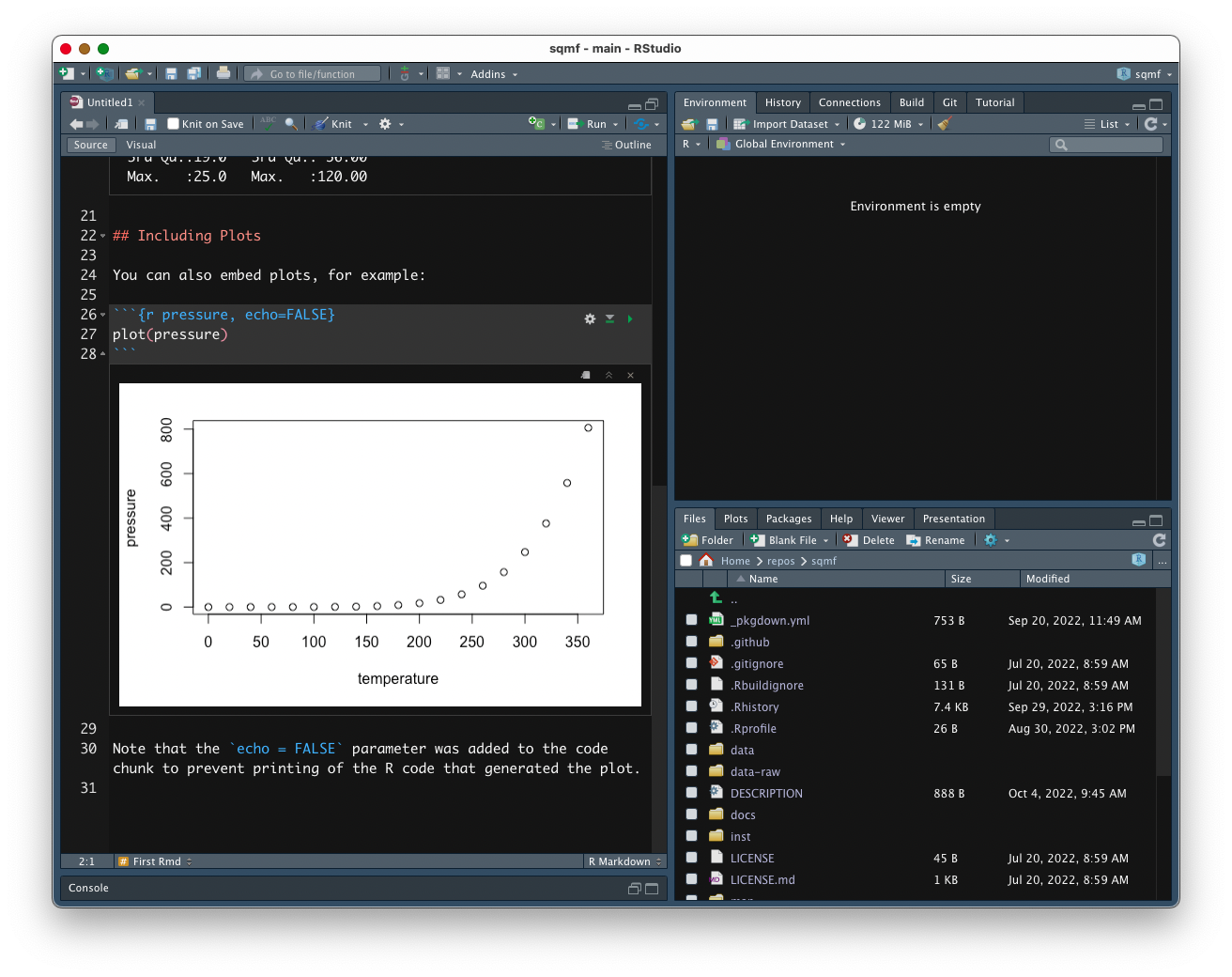The width and height of the screenshot is (1232, 977).
Task: Open the Connections tab
Action: [850, 102]
